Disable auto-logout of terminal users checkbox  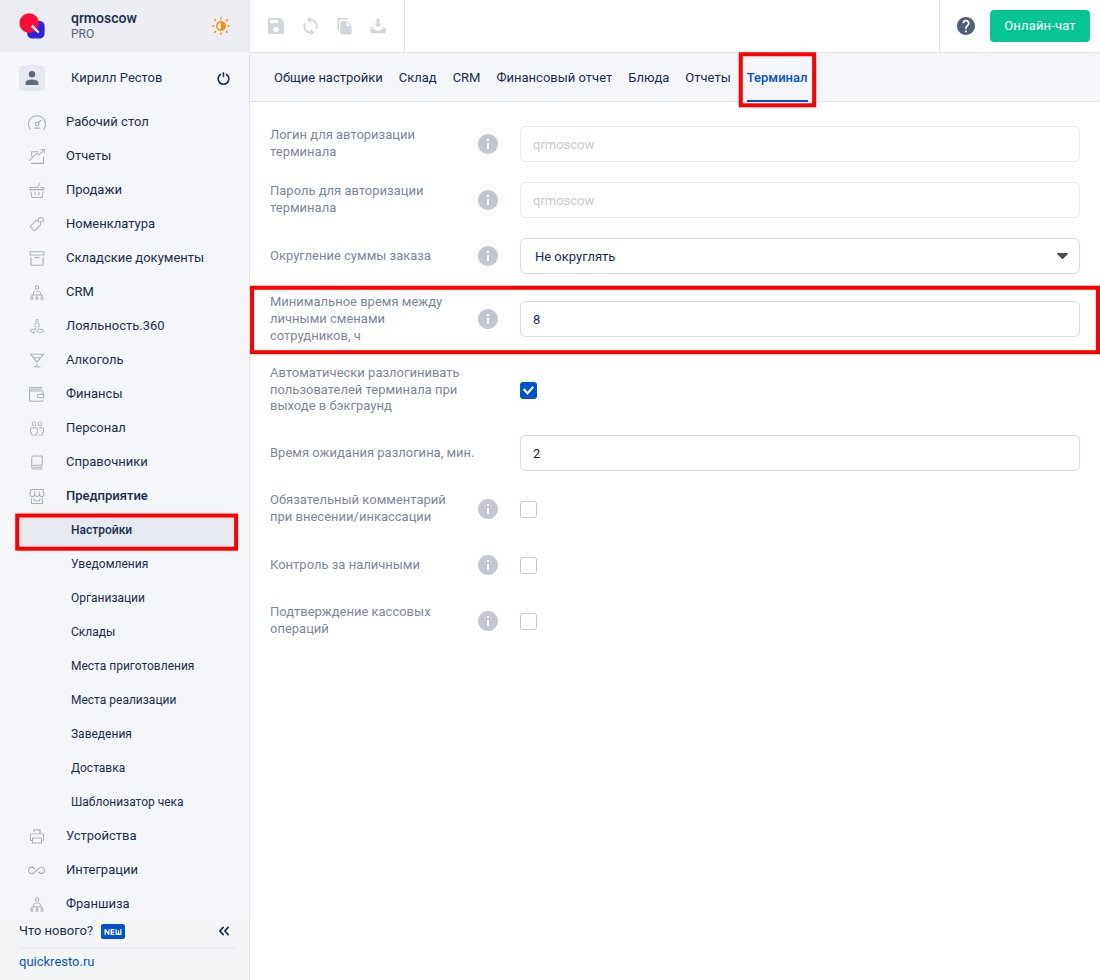tap(529, 390)
